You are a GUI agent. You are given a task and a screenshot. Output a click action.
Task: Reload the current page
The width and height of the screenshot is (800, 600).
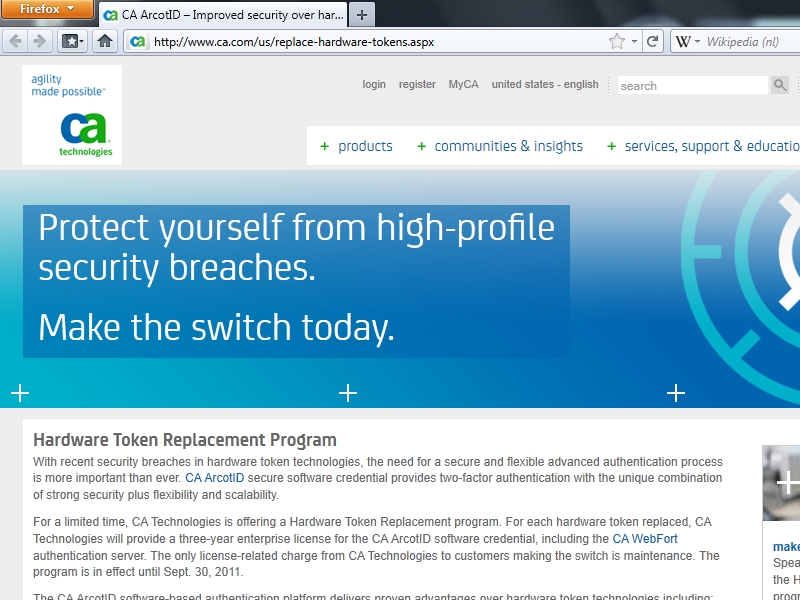pyautogui.click(x=652, y=41)
